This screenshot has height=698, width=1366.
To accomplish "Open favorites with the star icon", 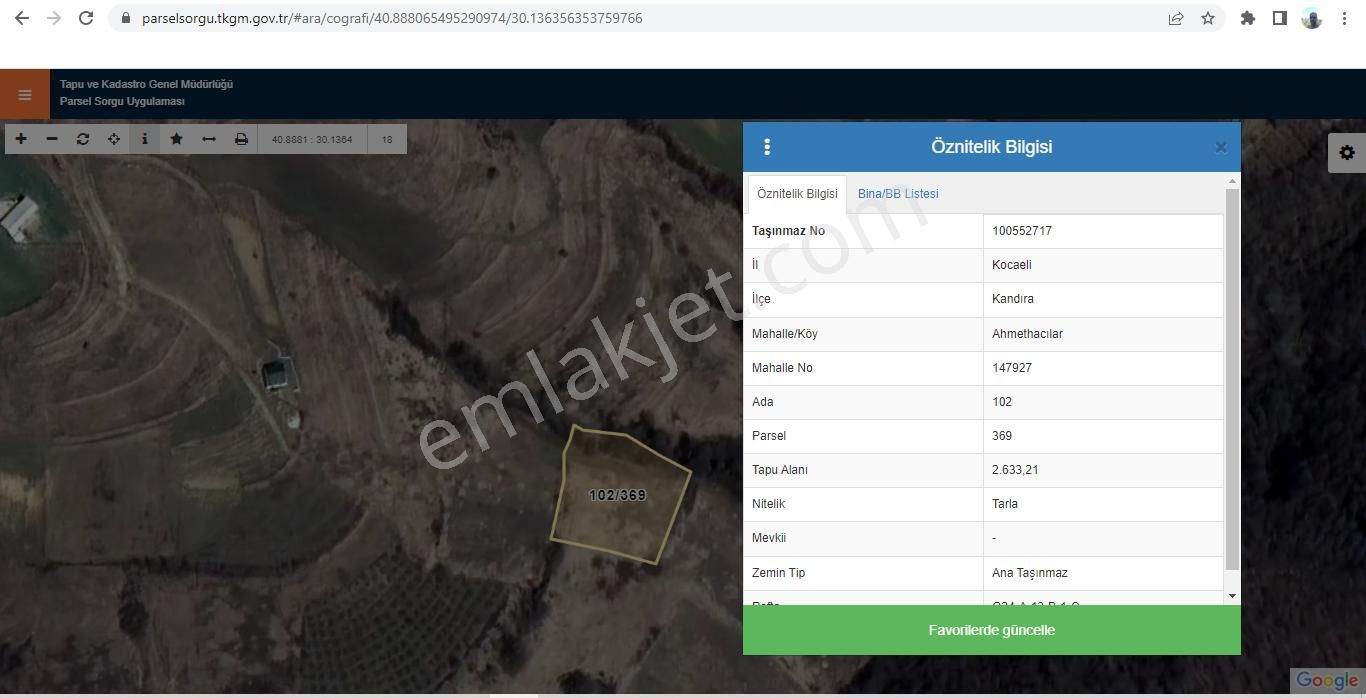I will tap(176, 139).
